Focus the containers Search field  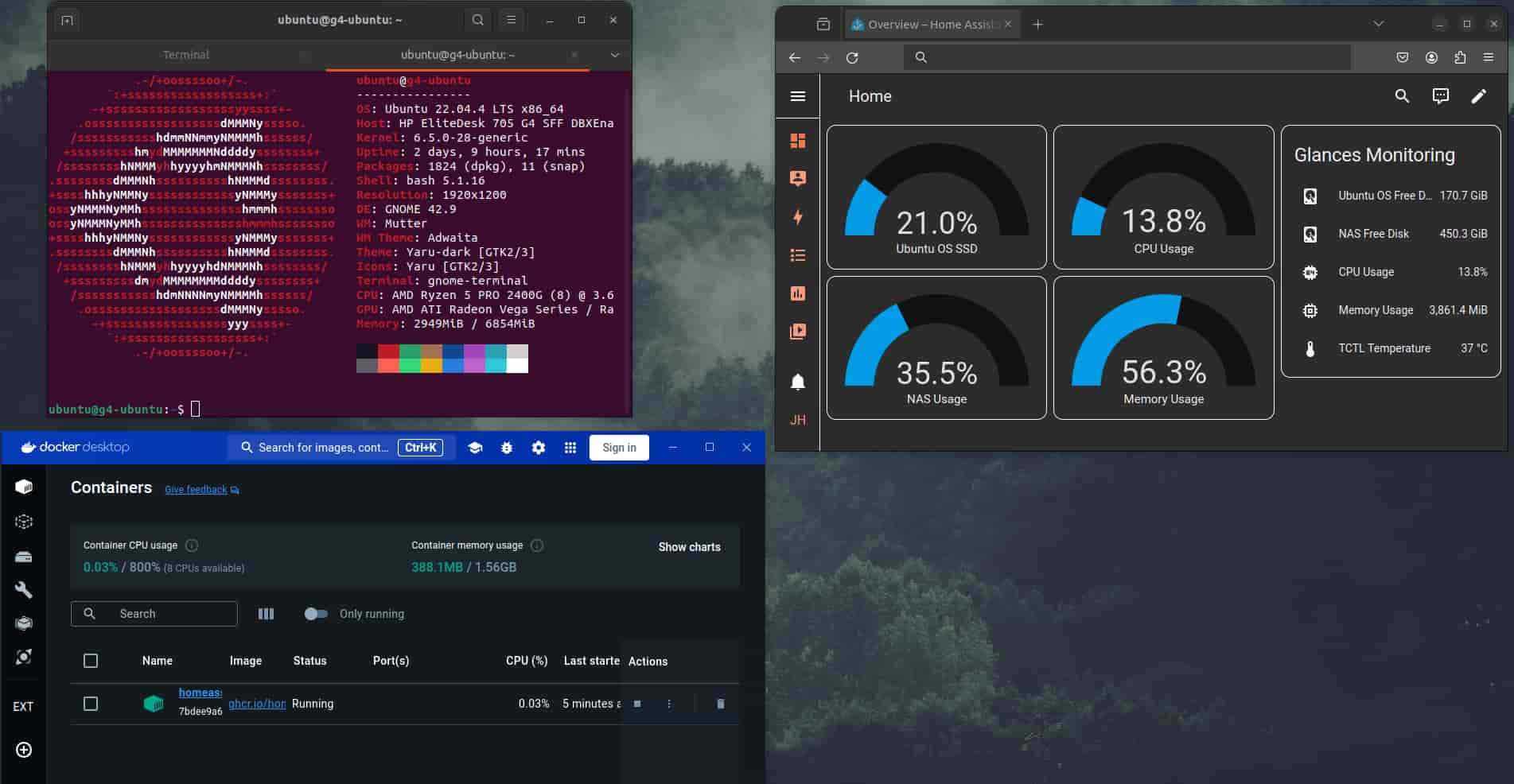(x=154, y=614)
